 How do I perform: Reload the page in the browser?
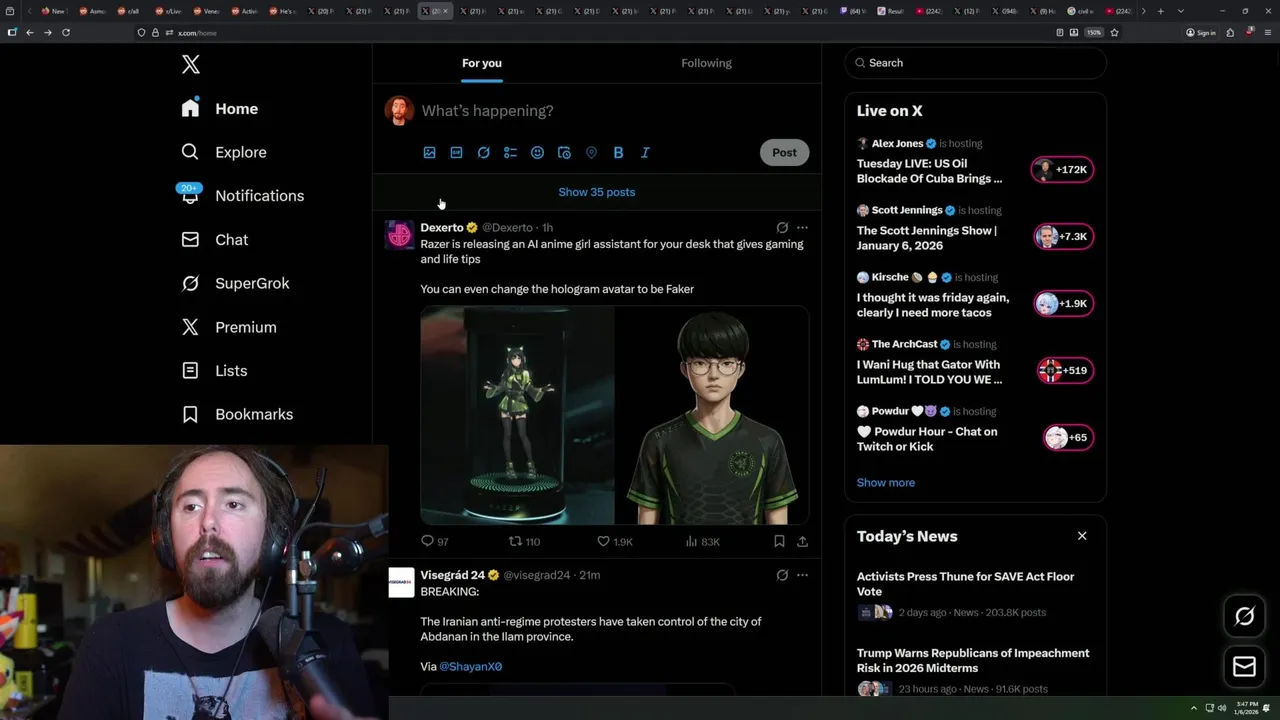pyautogui.click(x=66, y=33)
